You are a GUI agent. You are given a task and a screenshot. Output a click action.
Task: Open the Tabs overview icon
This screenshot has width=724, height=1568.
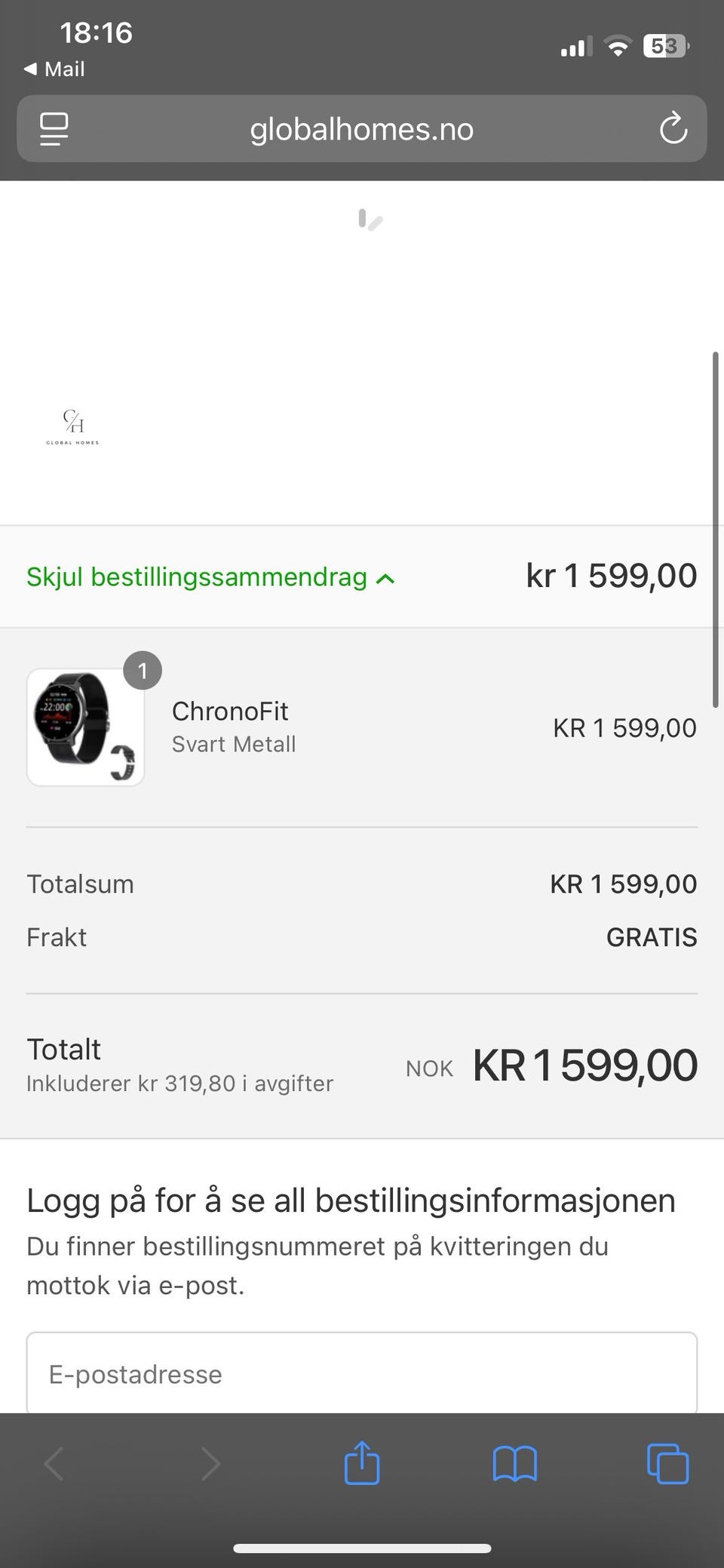pyautogui.click(x=667, y=1464)
